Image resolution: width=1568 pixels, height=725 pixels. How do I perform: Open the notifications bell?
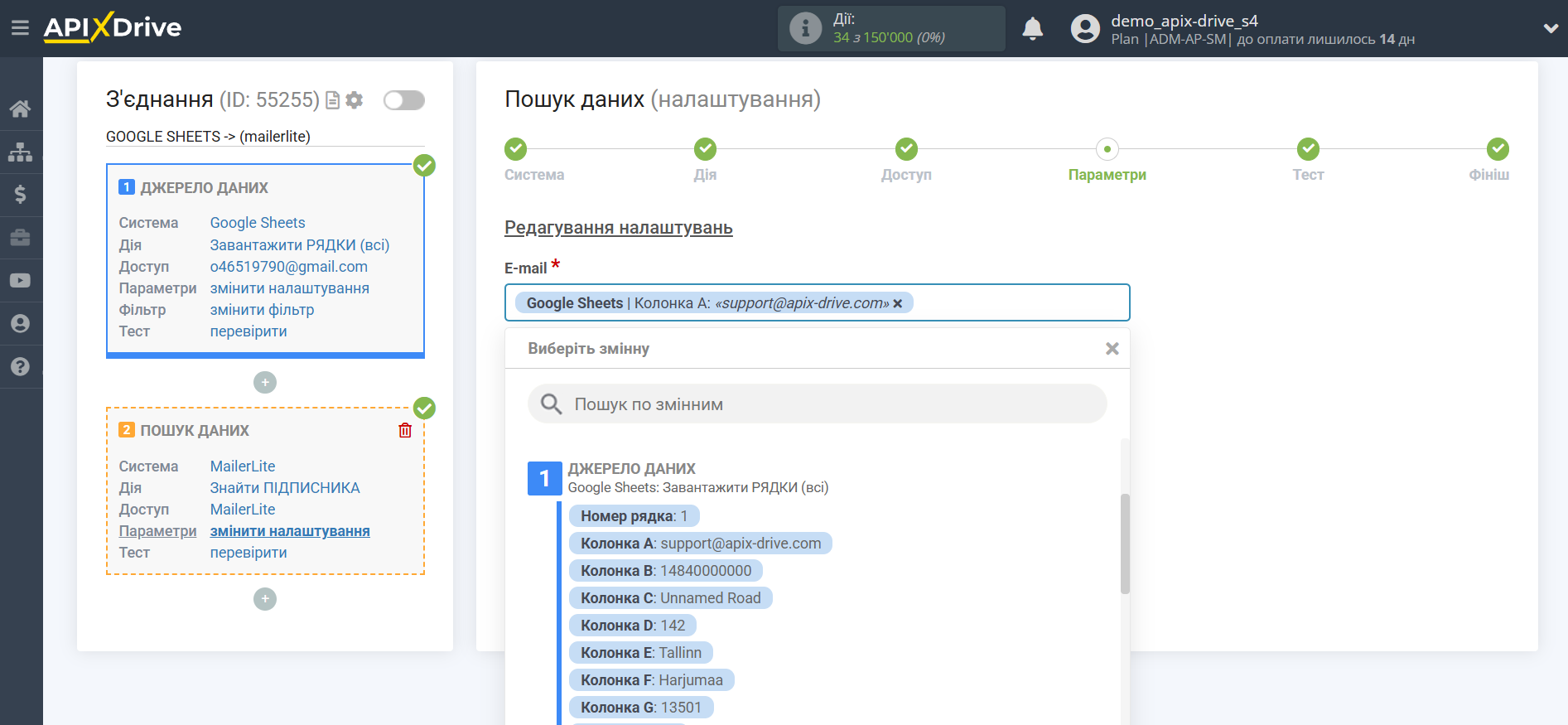coord(1032,29)
